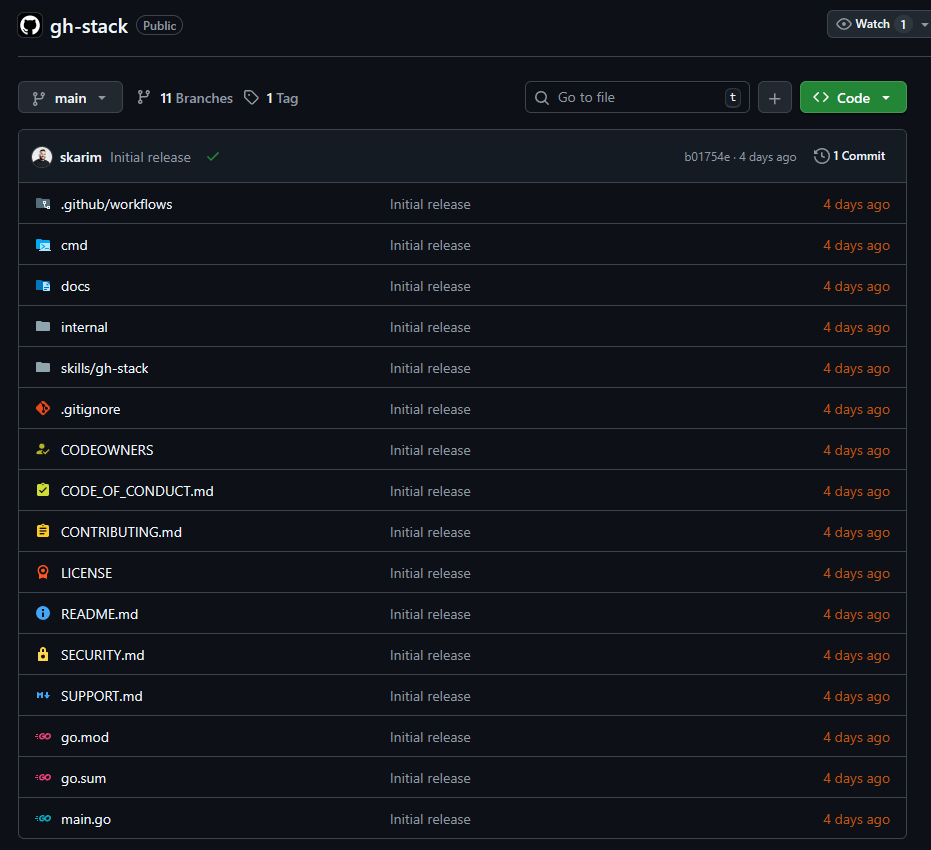931x850 pixels.
Task: Open the Initial release commit message in header
Action: tap(150, 157)
